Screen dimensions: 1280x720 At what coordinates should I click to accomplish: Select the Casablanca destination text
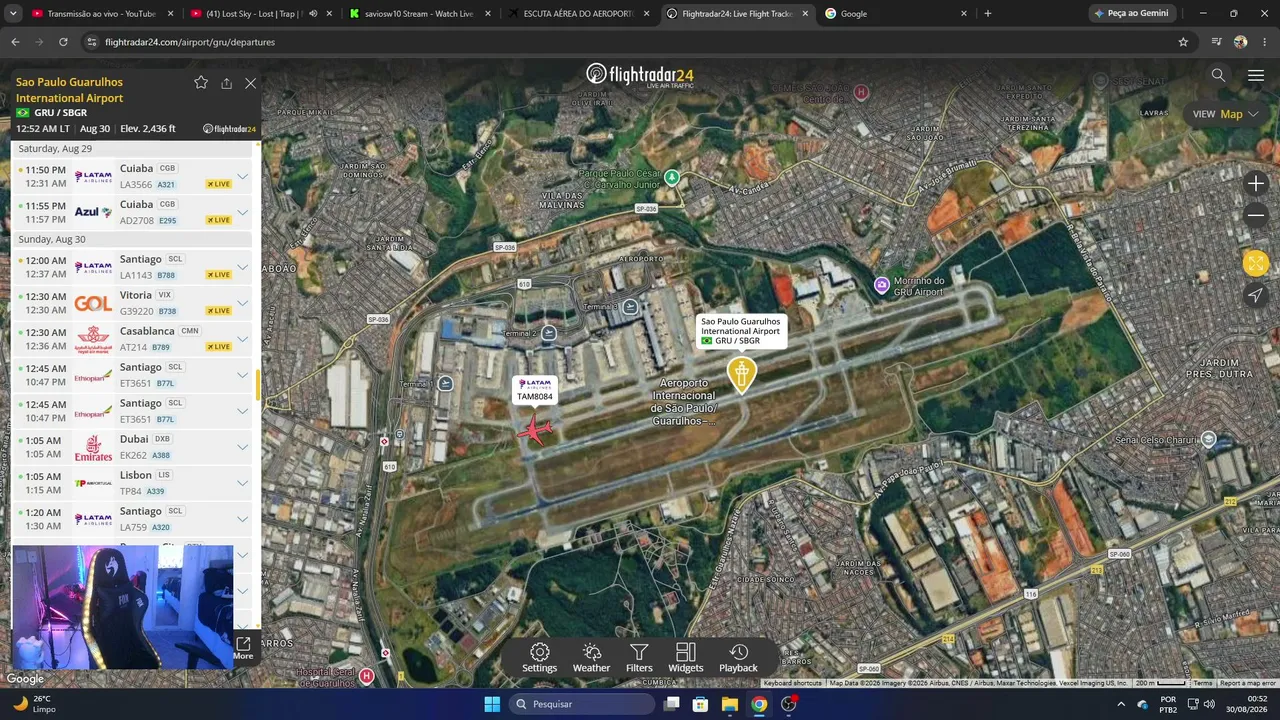tap(147, 331)
